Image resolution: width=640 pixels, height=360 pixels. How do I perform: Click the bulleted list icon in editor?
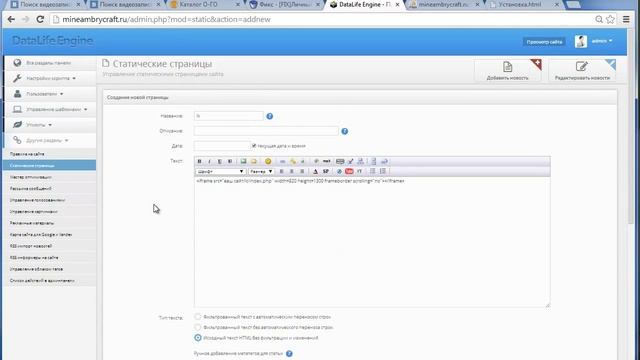372,171
